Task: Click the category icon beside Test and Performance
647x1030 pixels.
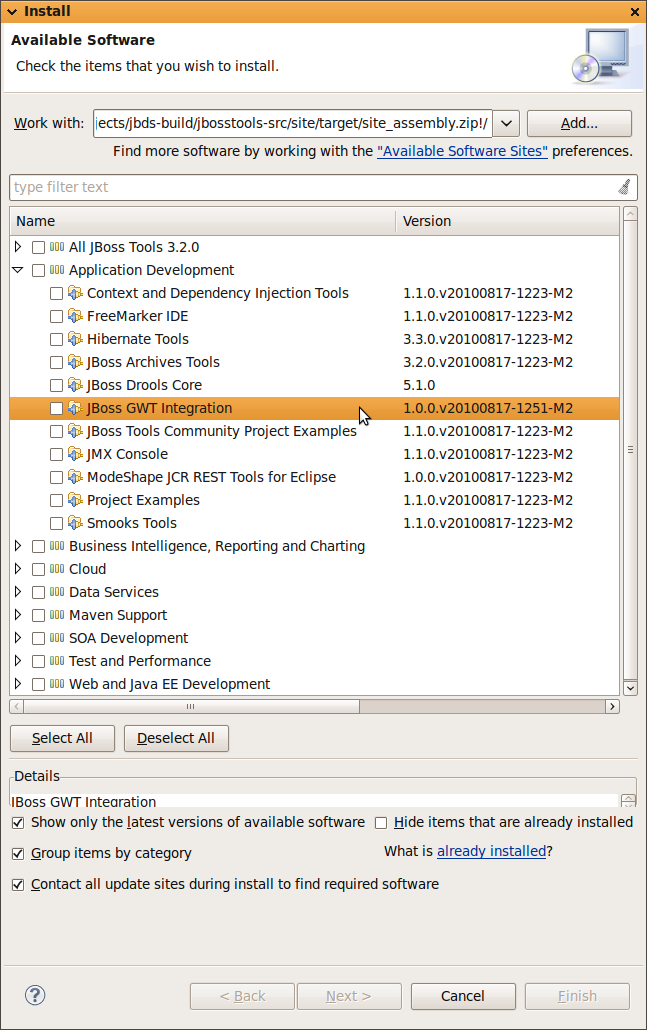Action: point(57,661)
